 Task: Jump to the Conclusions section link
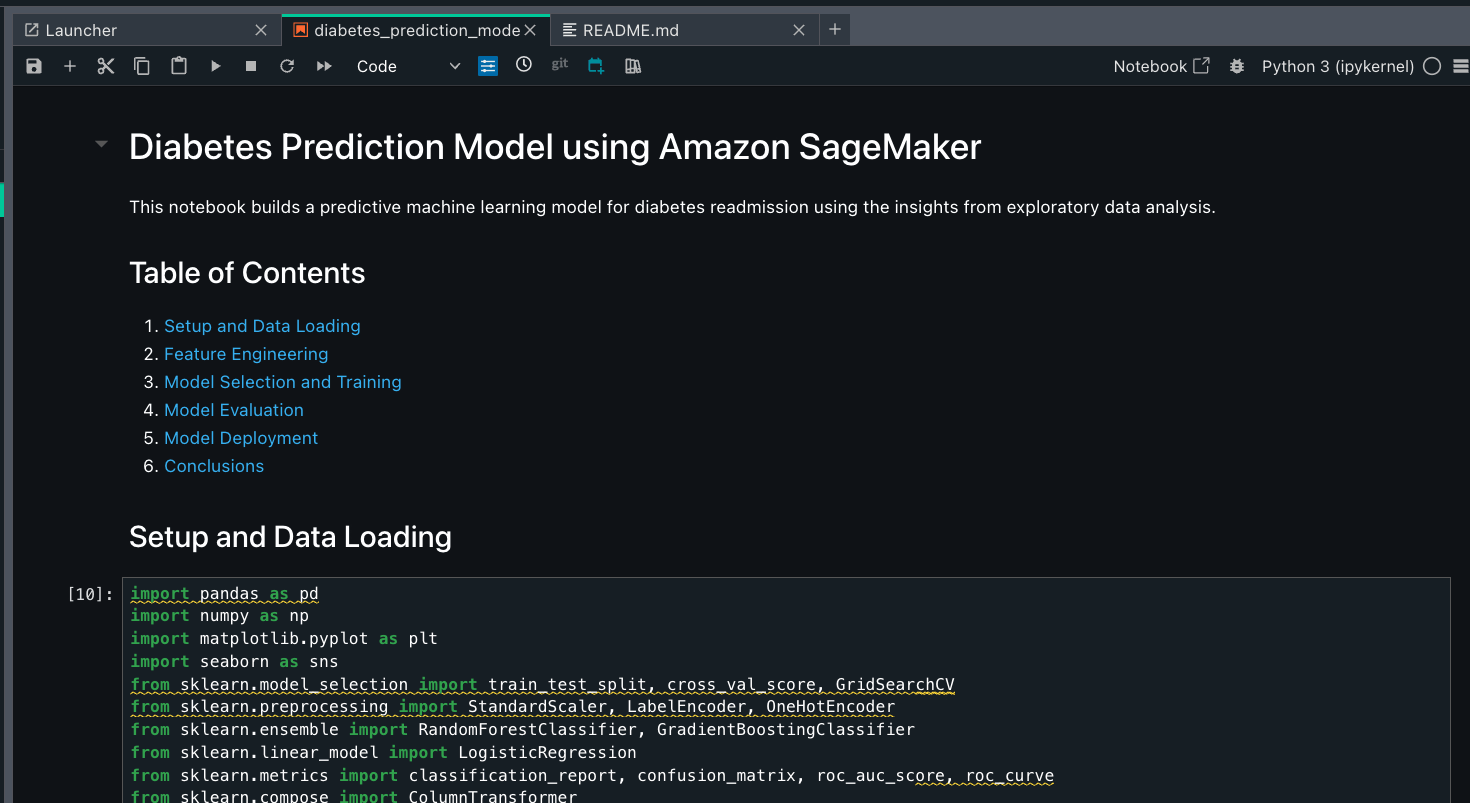coord(214,466)
